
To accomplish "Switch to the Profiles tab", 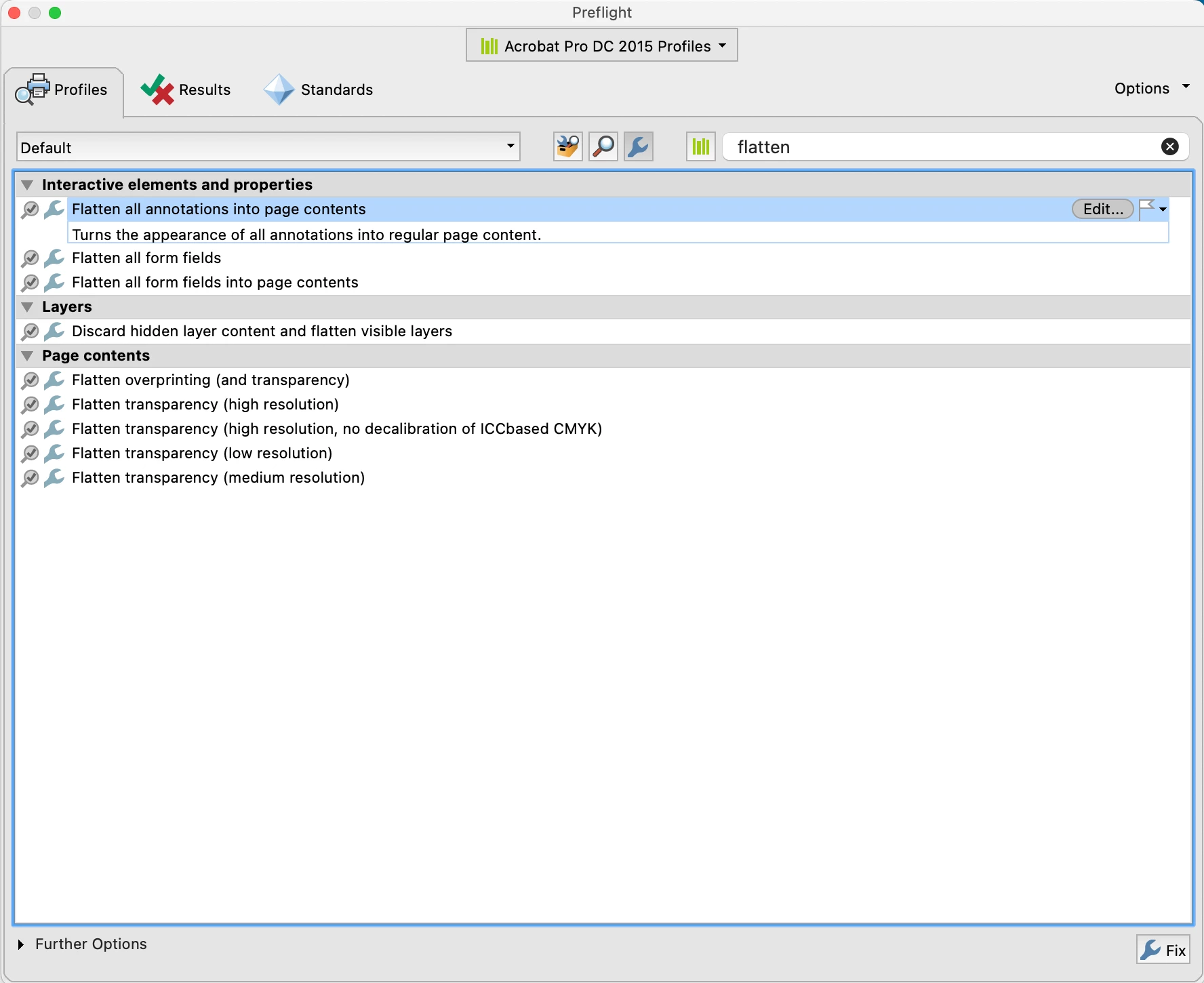I will click(63, 89).
